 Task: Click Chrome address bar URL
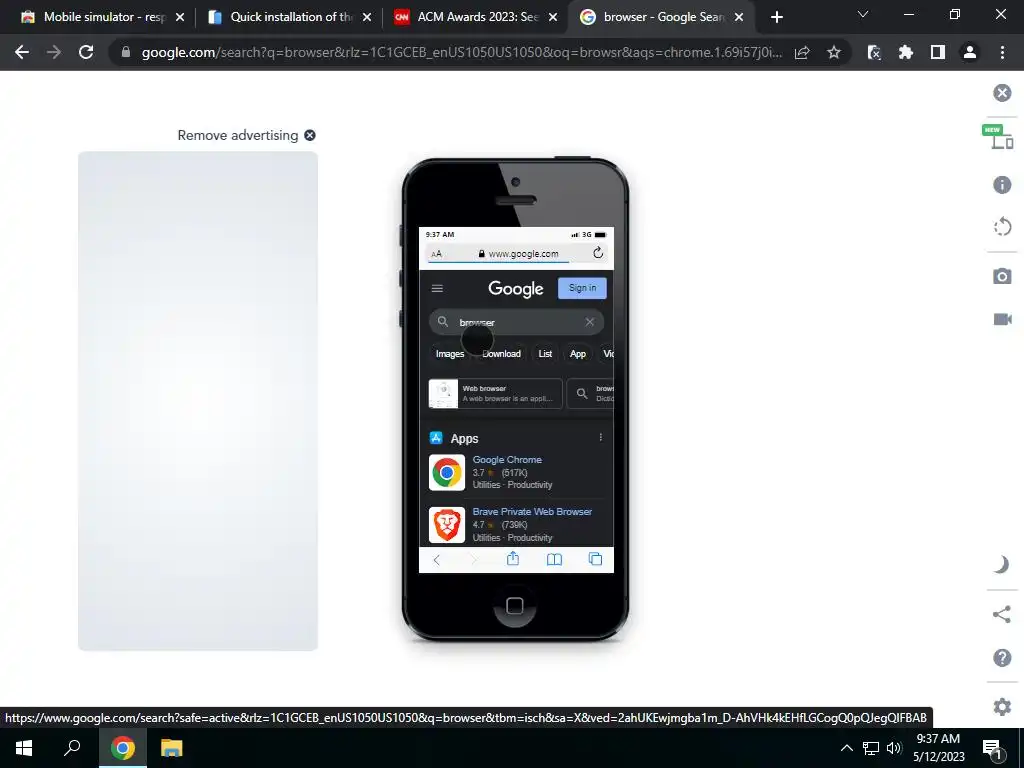coord(461,52)
